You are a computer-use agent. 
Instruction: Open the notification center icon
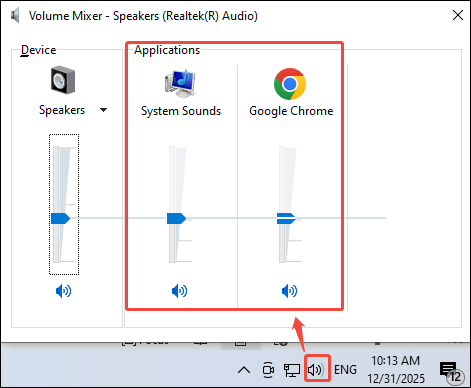[451, 372]
